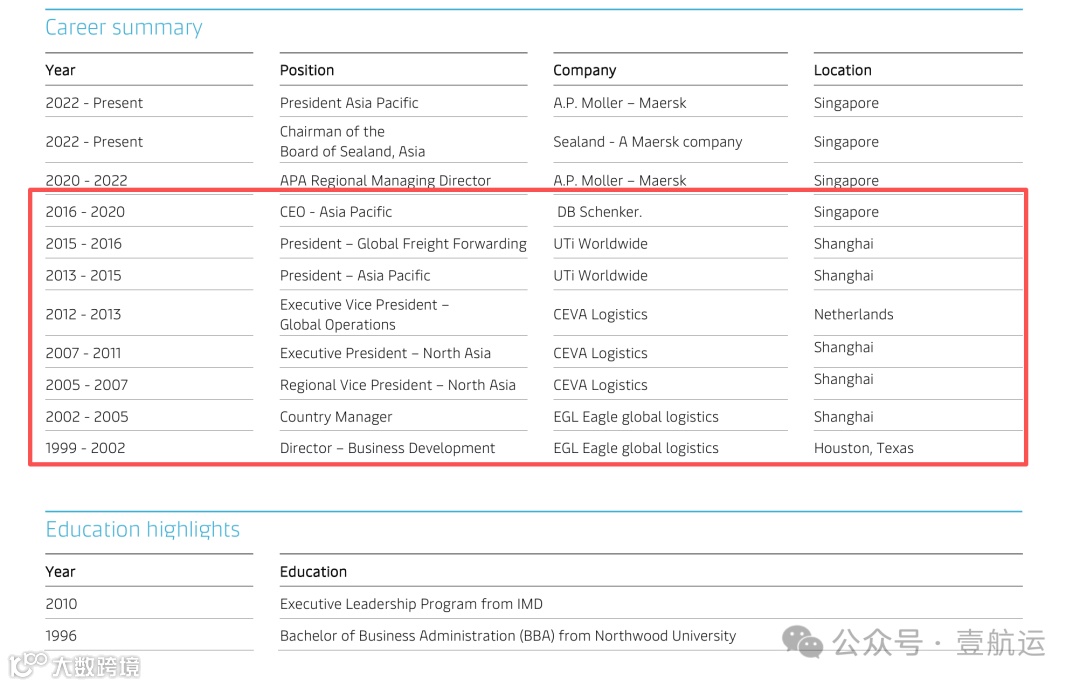Select President – Global Freight Forwarding text
Image resolution: width=1080 pixels, height=686 pixels.
pos(403,244)
